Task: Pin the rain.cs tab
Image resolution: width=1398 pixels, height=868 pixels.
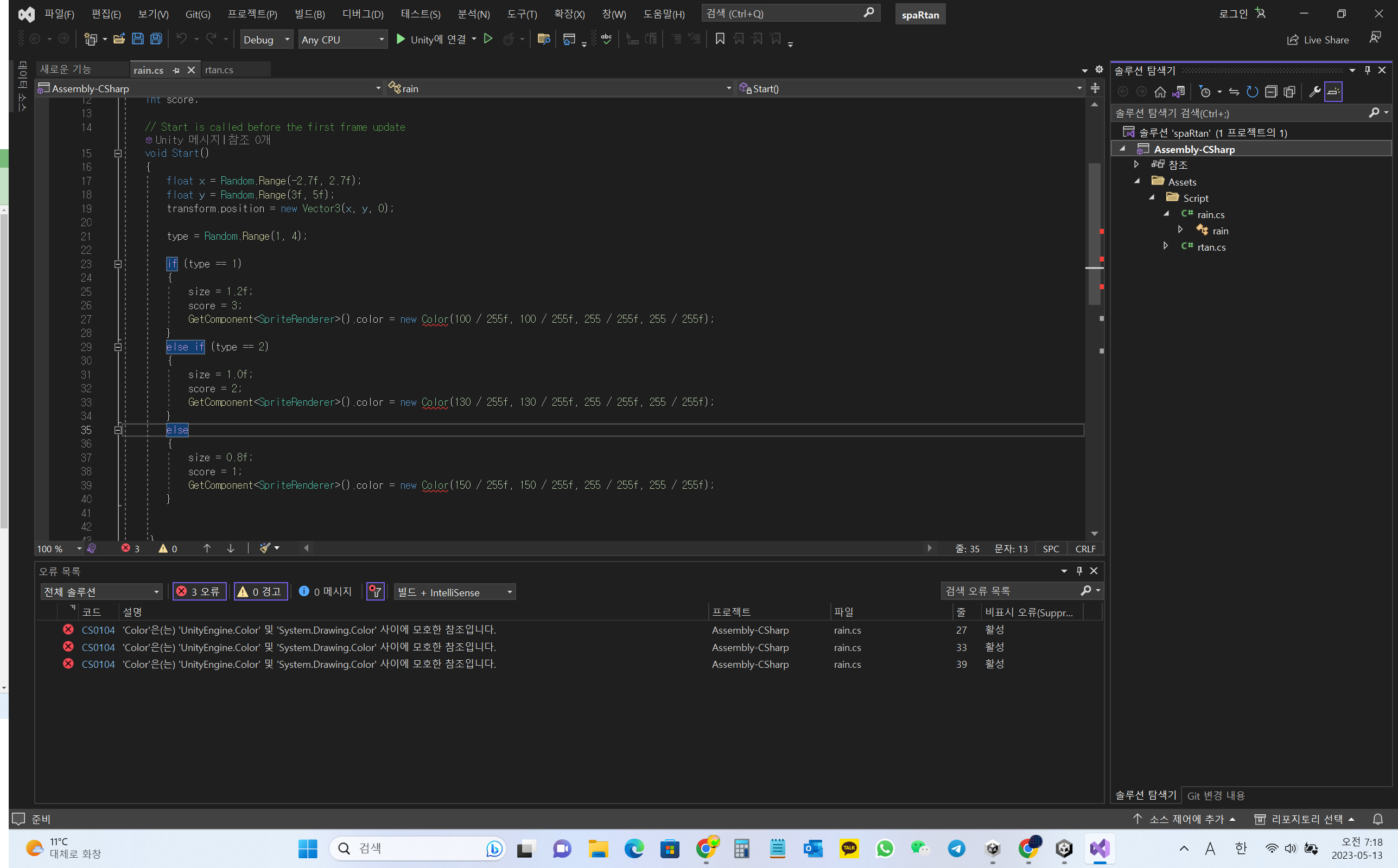Action: 176,70
